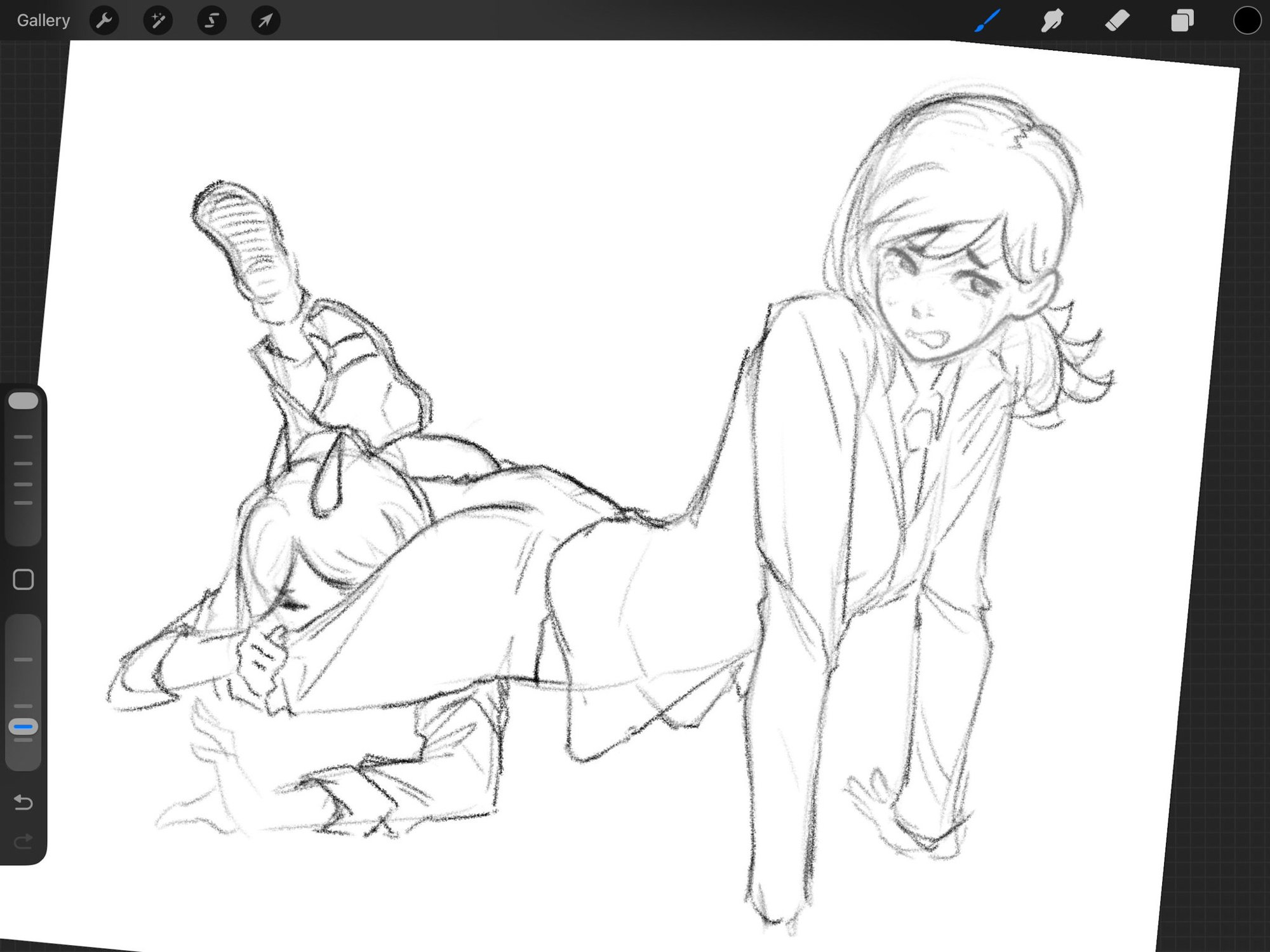The height and width of the screenshot is (952, 1270).
Task: Tap the dark grid area beside the canvas
Action: pos(1245,508)
